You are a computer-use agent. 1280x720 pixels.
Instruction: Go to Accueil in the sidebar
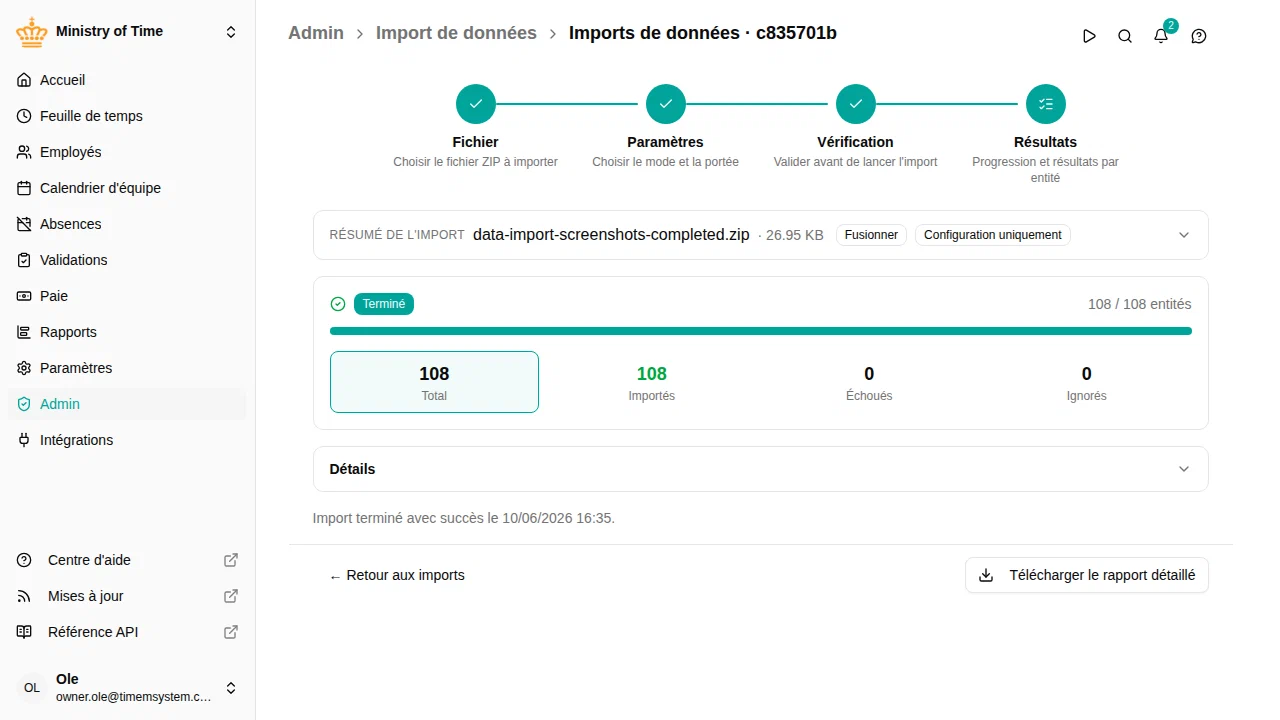[128, 80]
